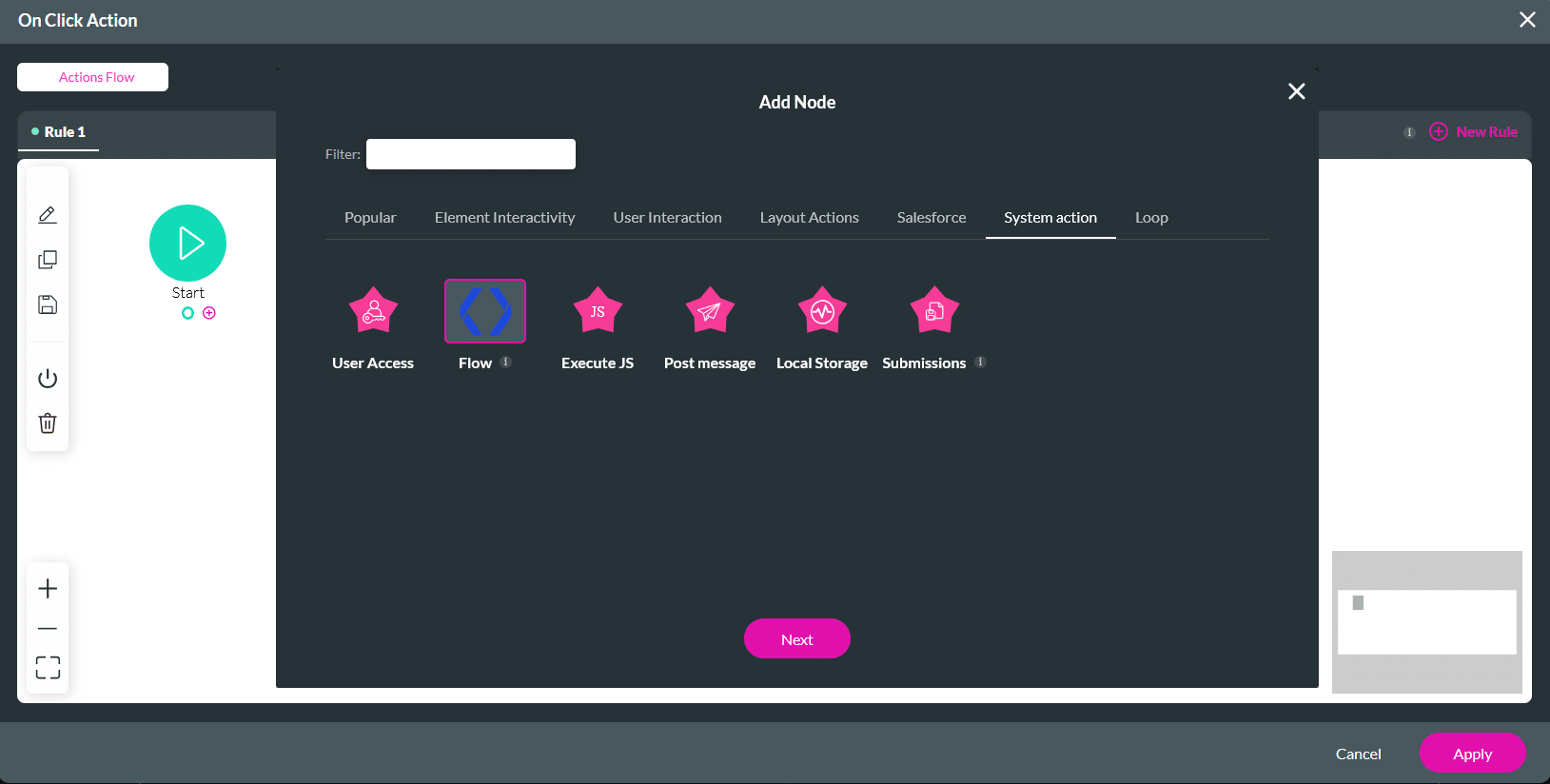1550x784 pixels.
Task: Click the info icon beside New Rule
Action: [1409, 132]
